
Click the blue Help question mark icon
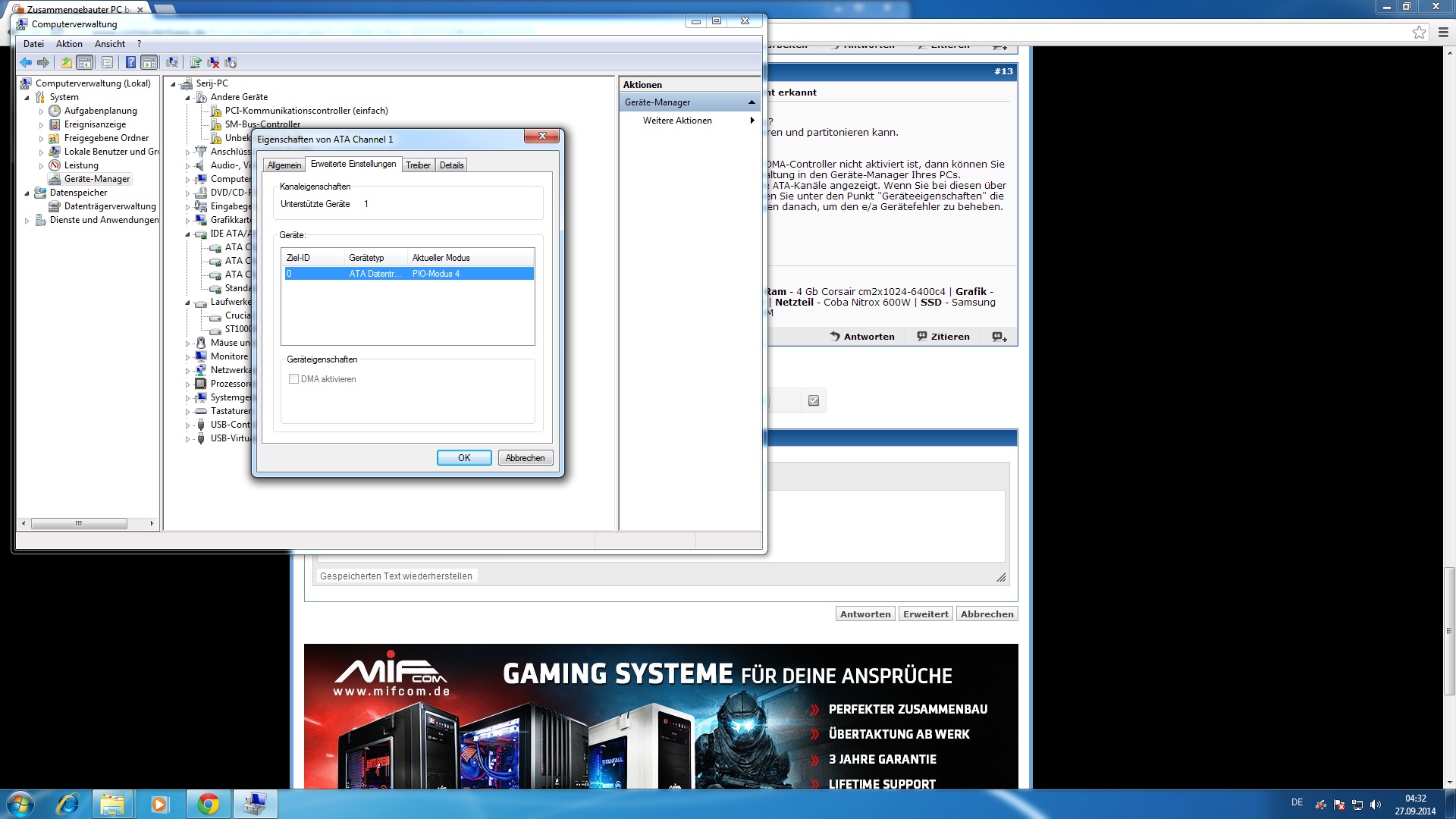click(130, 62)
